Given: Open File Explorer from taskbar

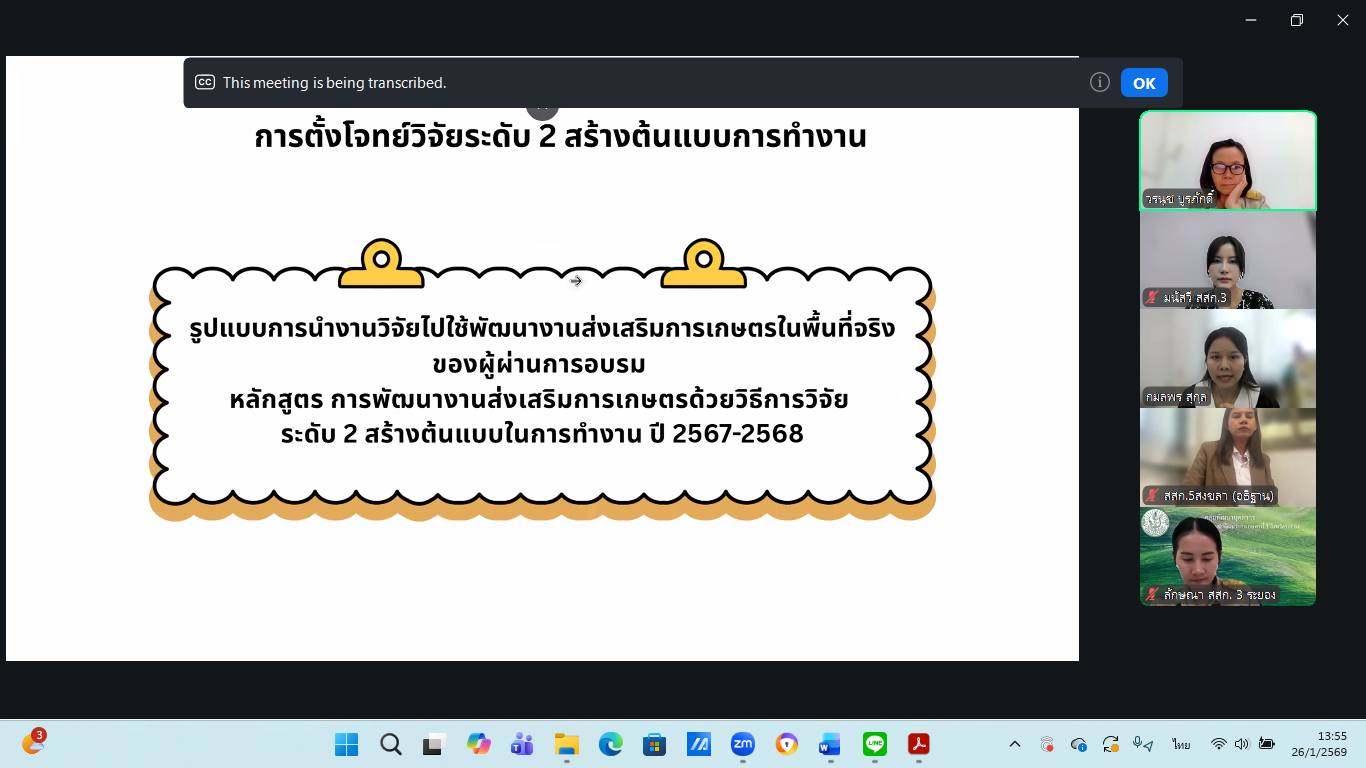Looking at the screenshot, I should 566,744.
